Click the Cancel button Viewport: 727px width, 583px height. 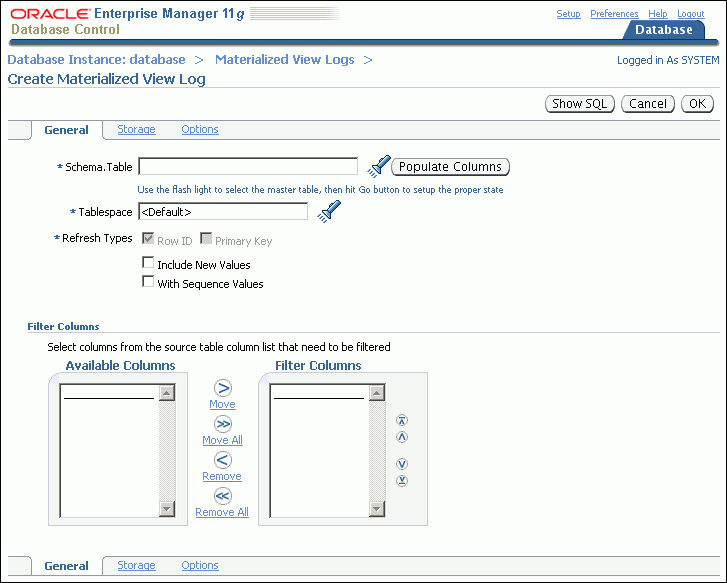648,103
